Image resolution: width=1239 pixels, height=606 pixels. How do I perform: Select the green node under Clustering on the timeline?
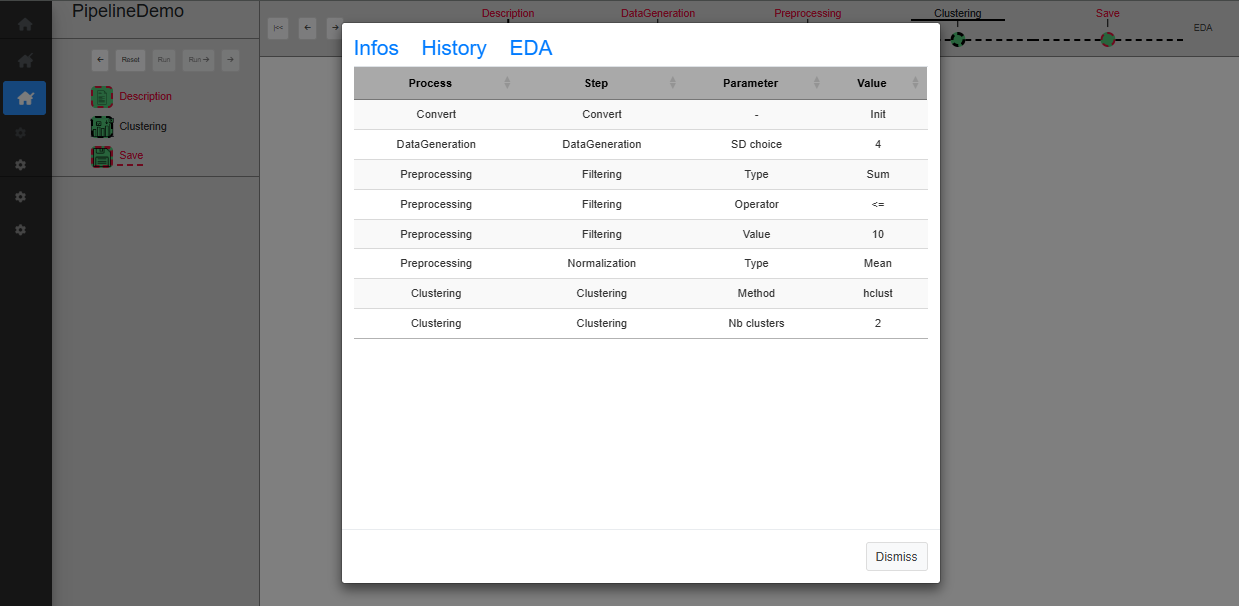pyautogui.click(x=957, y=40)
